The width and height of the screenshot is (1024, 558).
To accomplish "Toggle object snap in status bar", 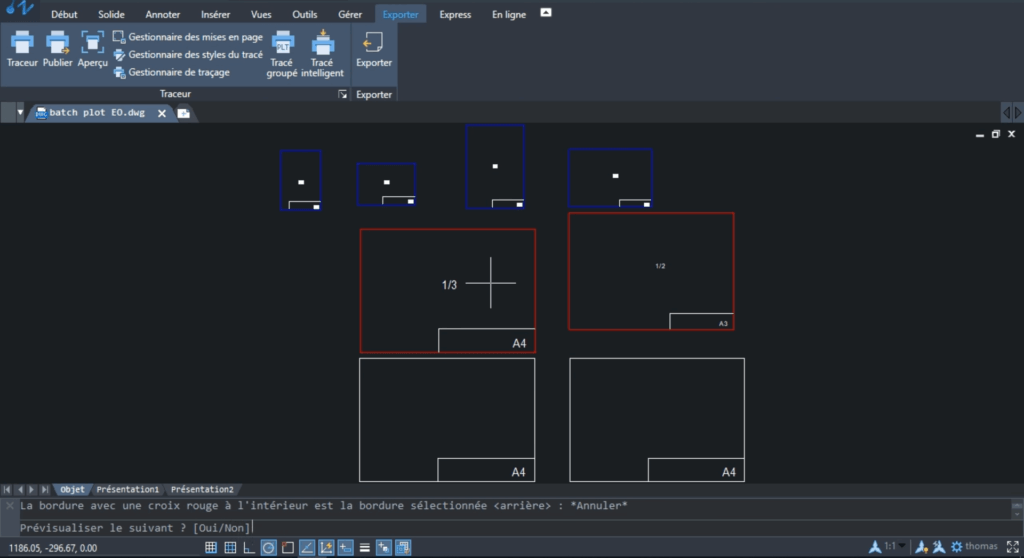I will coord(287,548).
